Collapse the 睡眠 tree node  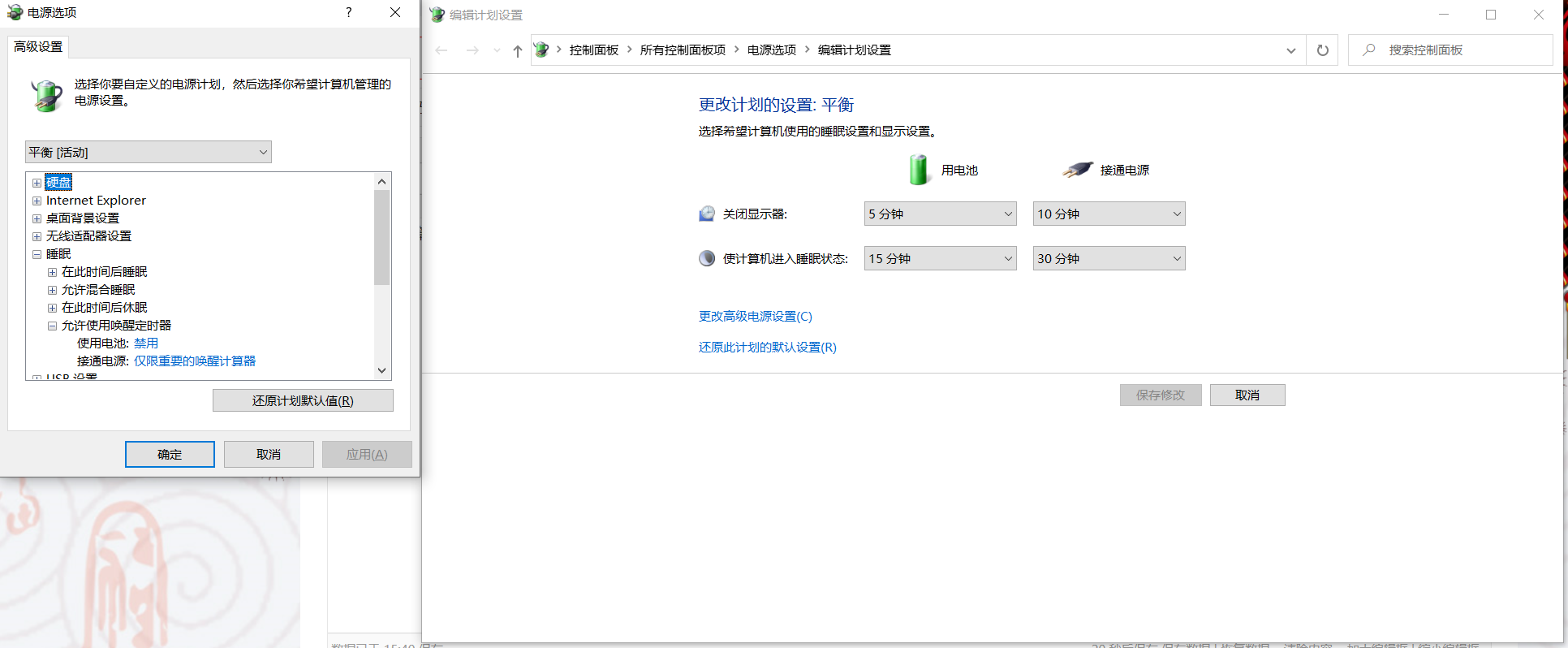pyautogui.click(x=37, y=254)
